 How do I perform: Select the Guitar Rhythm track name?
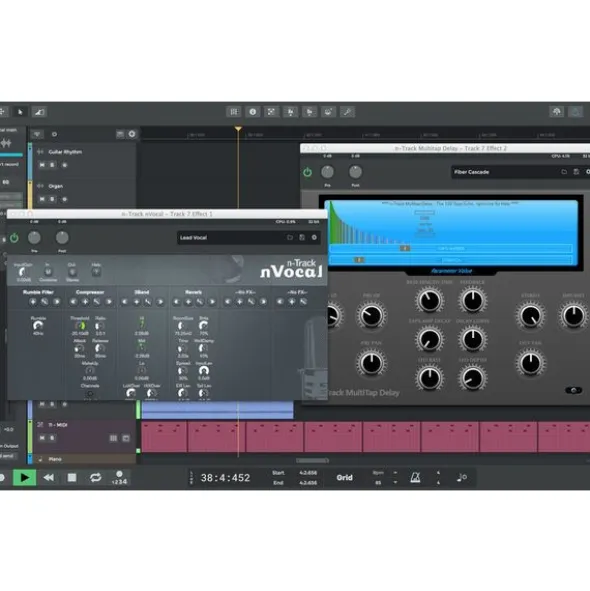point(65,152)
